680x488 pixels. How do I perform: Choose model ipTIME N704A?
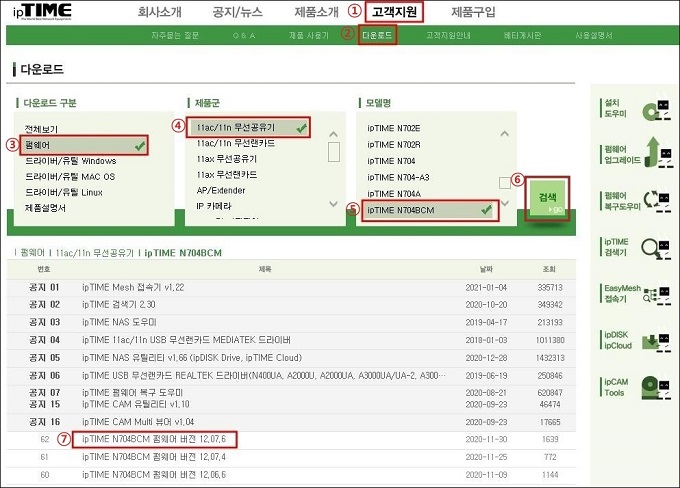394,194
